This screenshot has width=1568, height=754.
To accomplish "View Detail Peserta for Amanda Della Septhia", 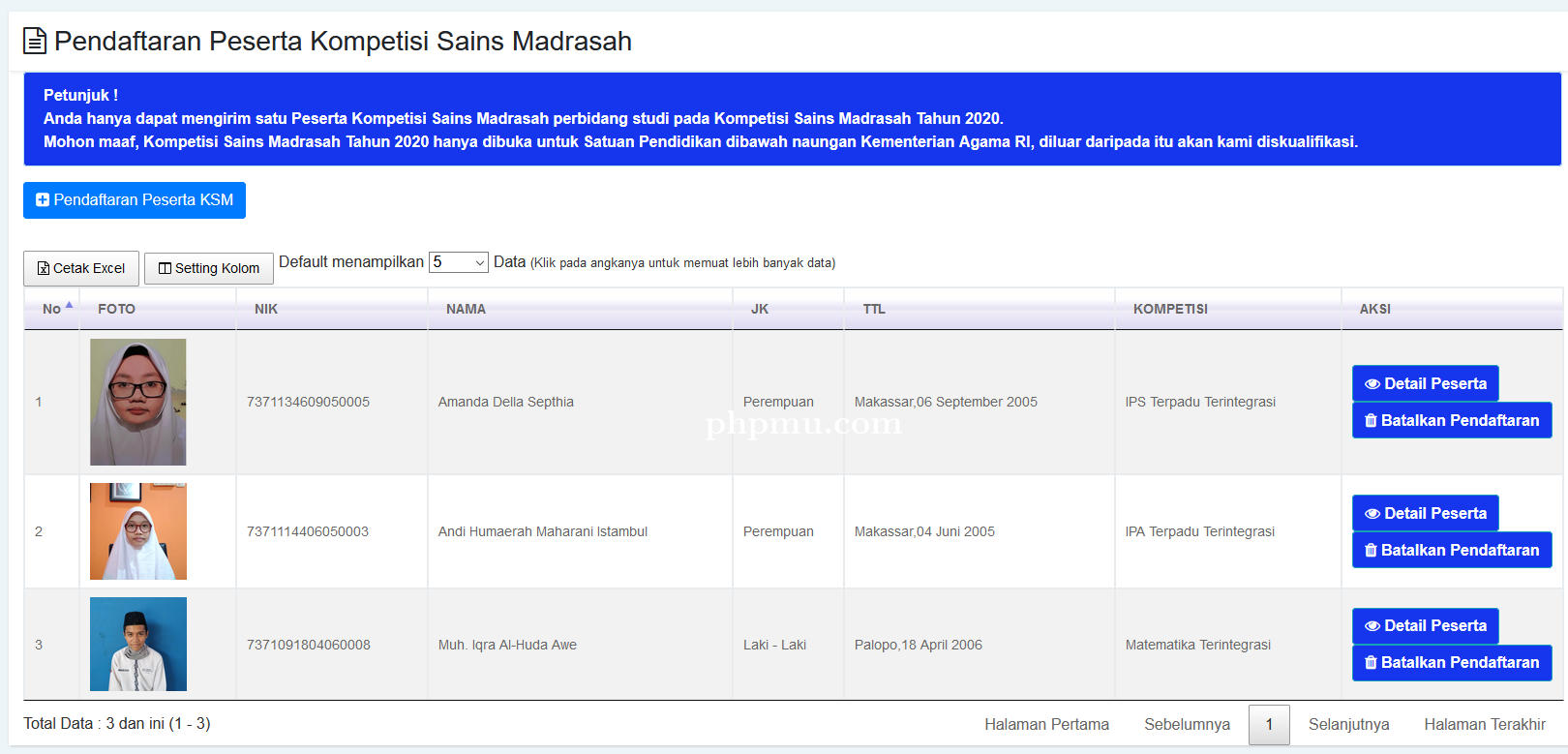I will point(1425,383).
